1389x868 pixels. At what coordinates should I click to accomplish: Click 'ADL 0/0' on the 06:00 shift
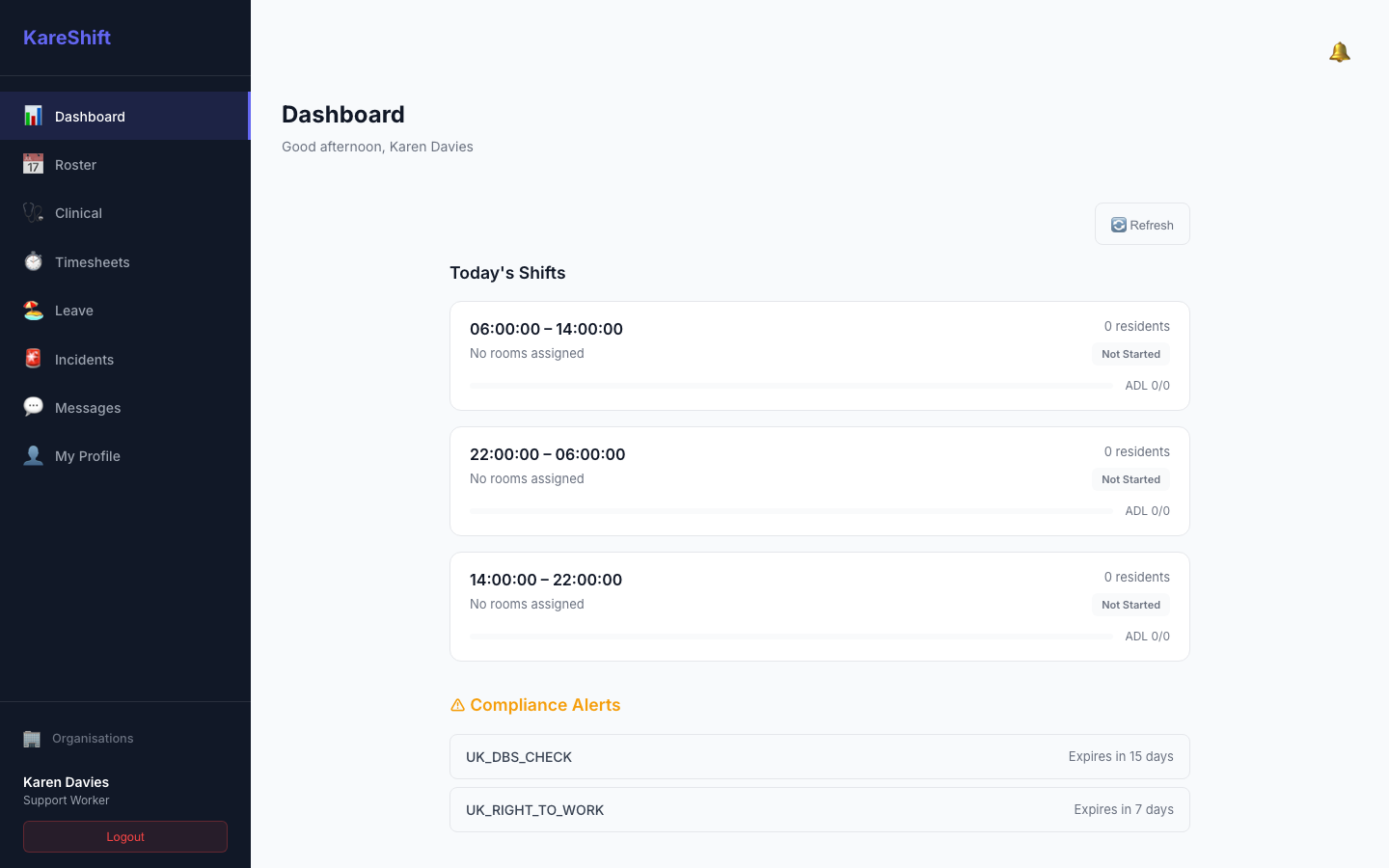1148,386
